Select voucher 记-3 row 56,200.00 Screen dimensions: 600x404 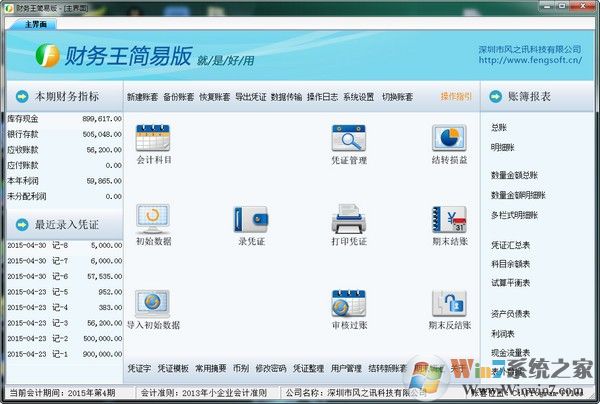(65, 323)
